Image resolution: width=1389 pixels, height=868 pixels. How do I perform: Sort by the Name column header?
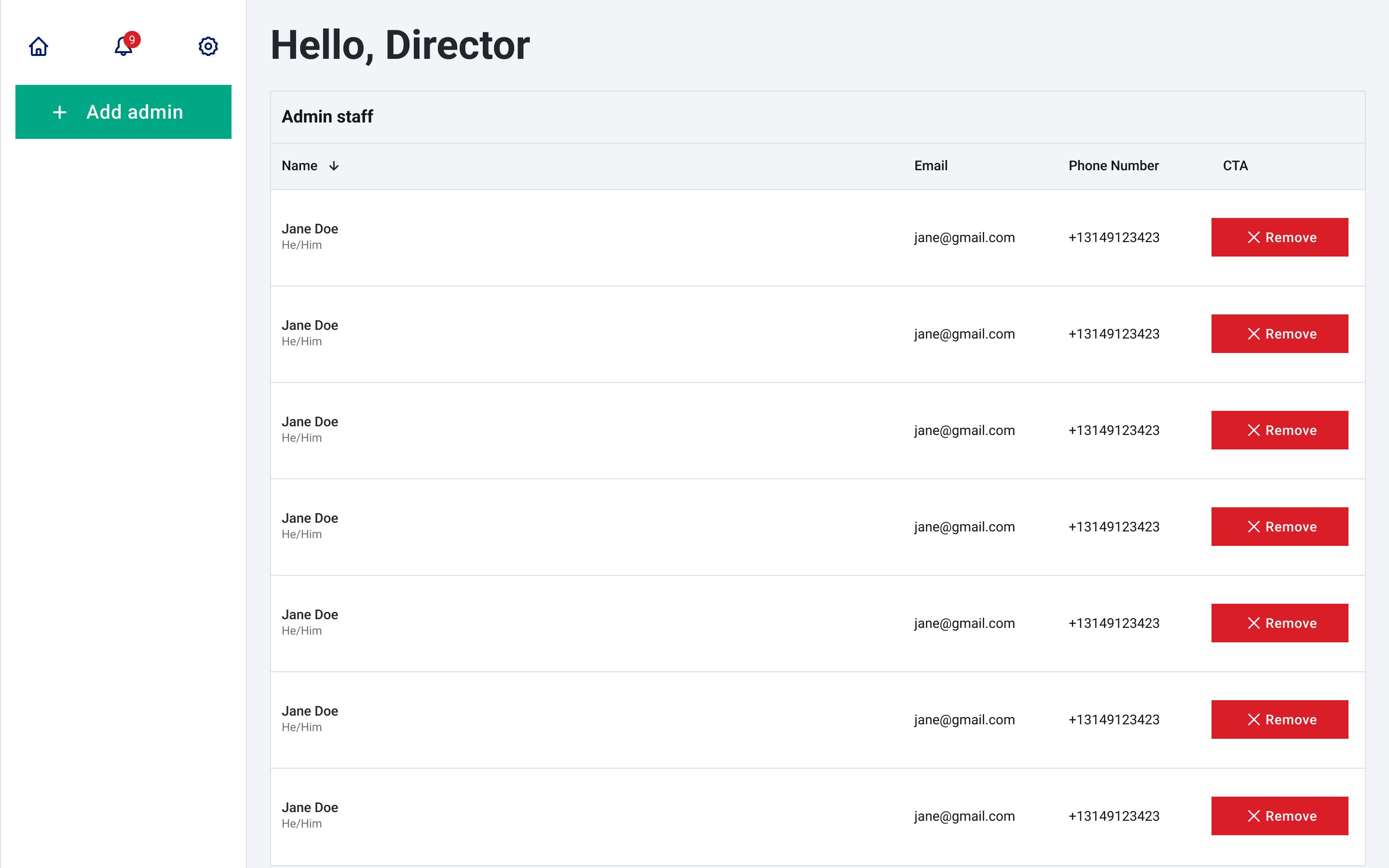300,166
